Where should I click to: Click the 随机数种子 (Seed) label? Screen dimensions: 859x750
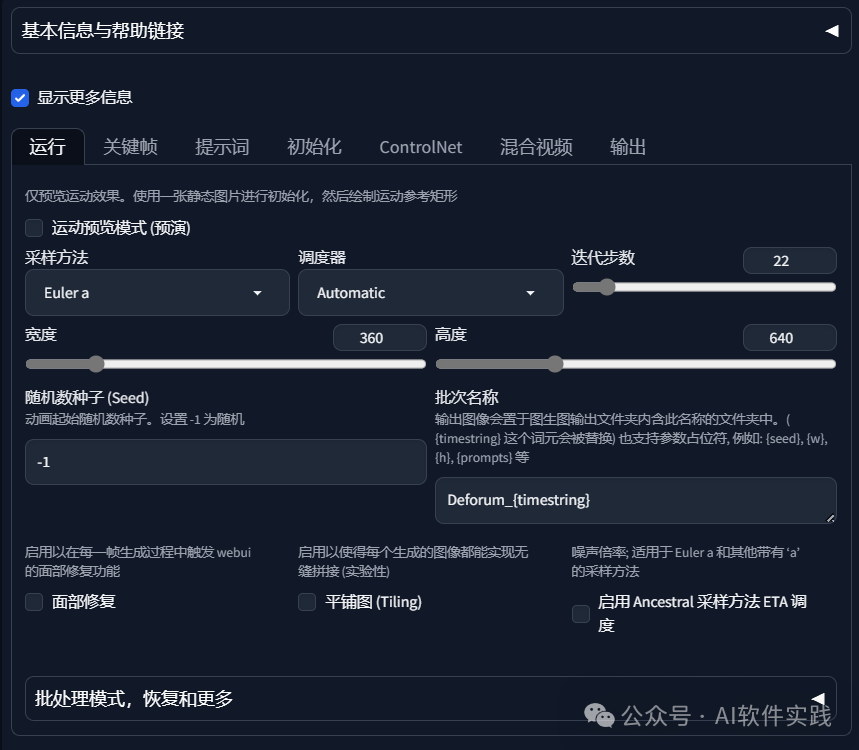[87, 398]
